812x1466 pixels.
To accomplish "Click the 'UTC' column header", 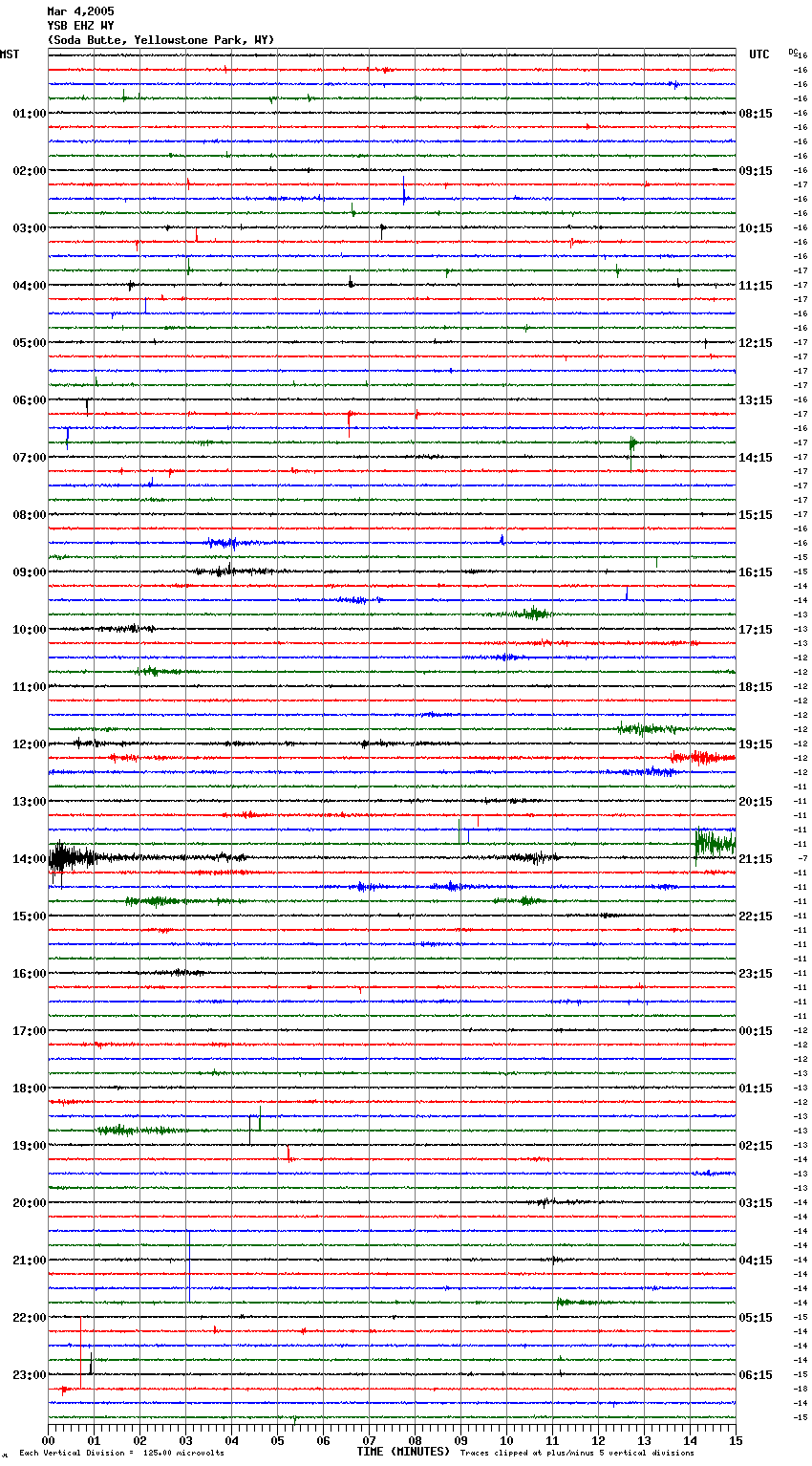I will 759,54.
